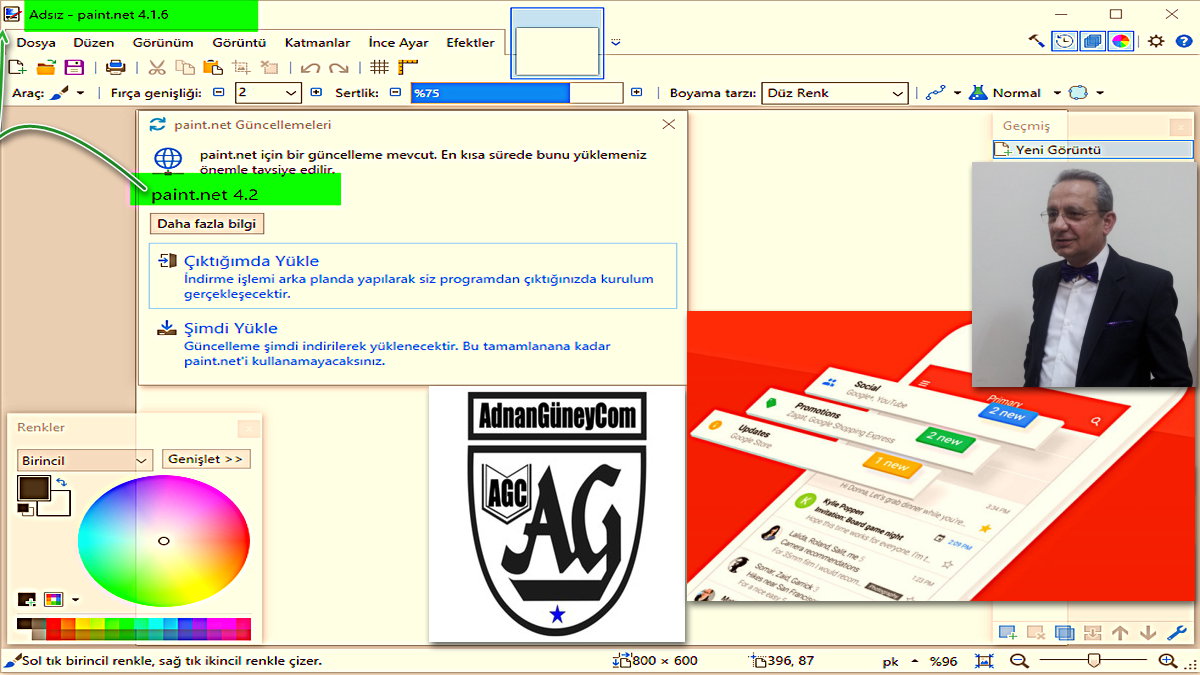Viewport: 1200px width, 675px height.
Task: Click the Copy icon in toolbar
Action: [185, 67]
